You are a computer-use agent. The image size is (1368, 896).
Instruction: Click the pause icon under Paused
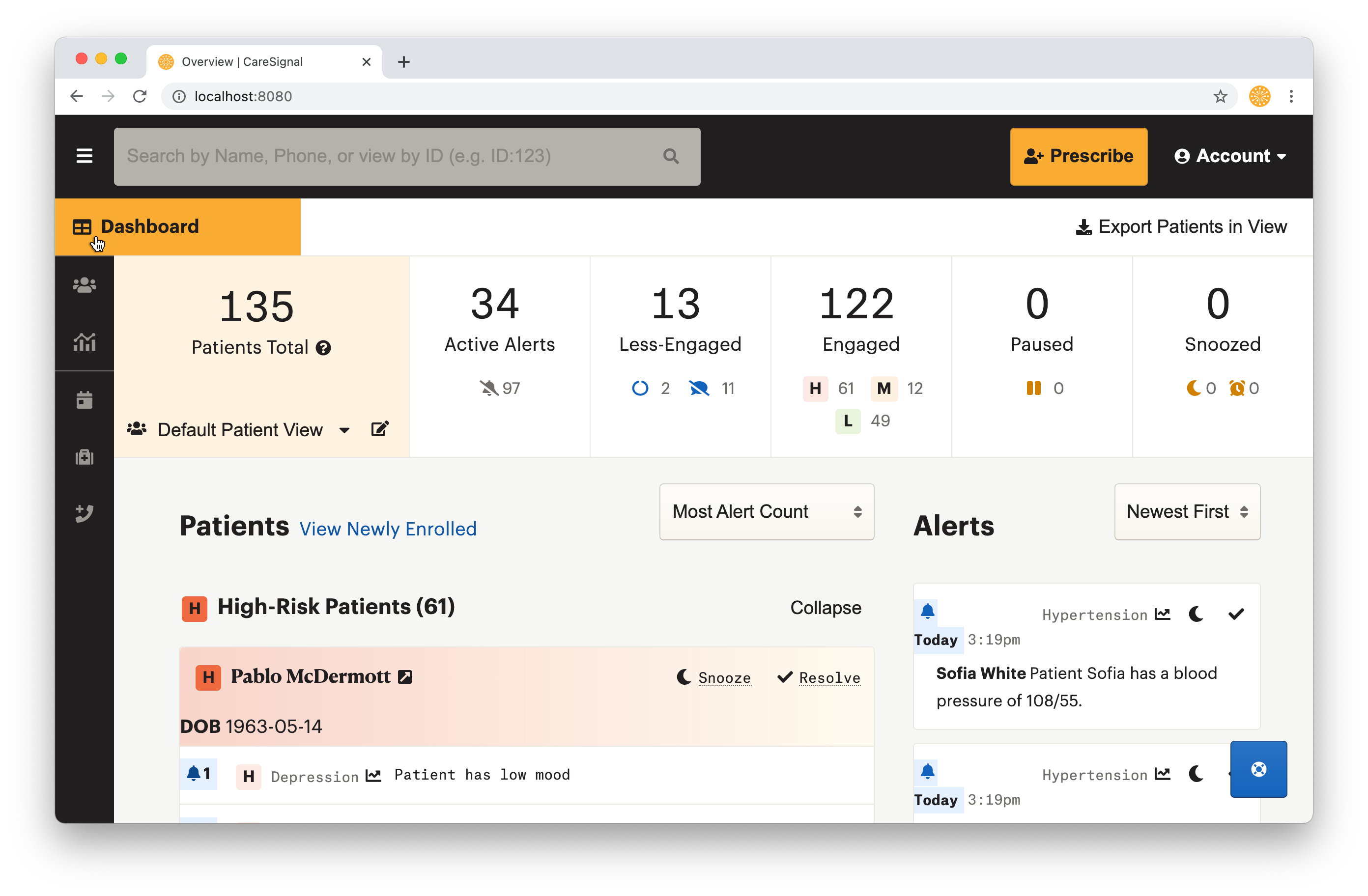pos(1033,389)
